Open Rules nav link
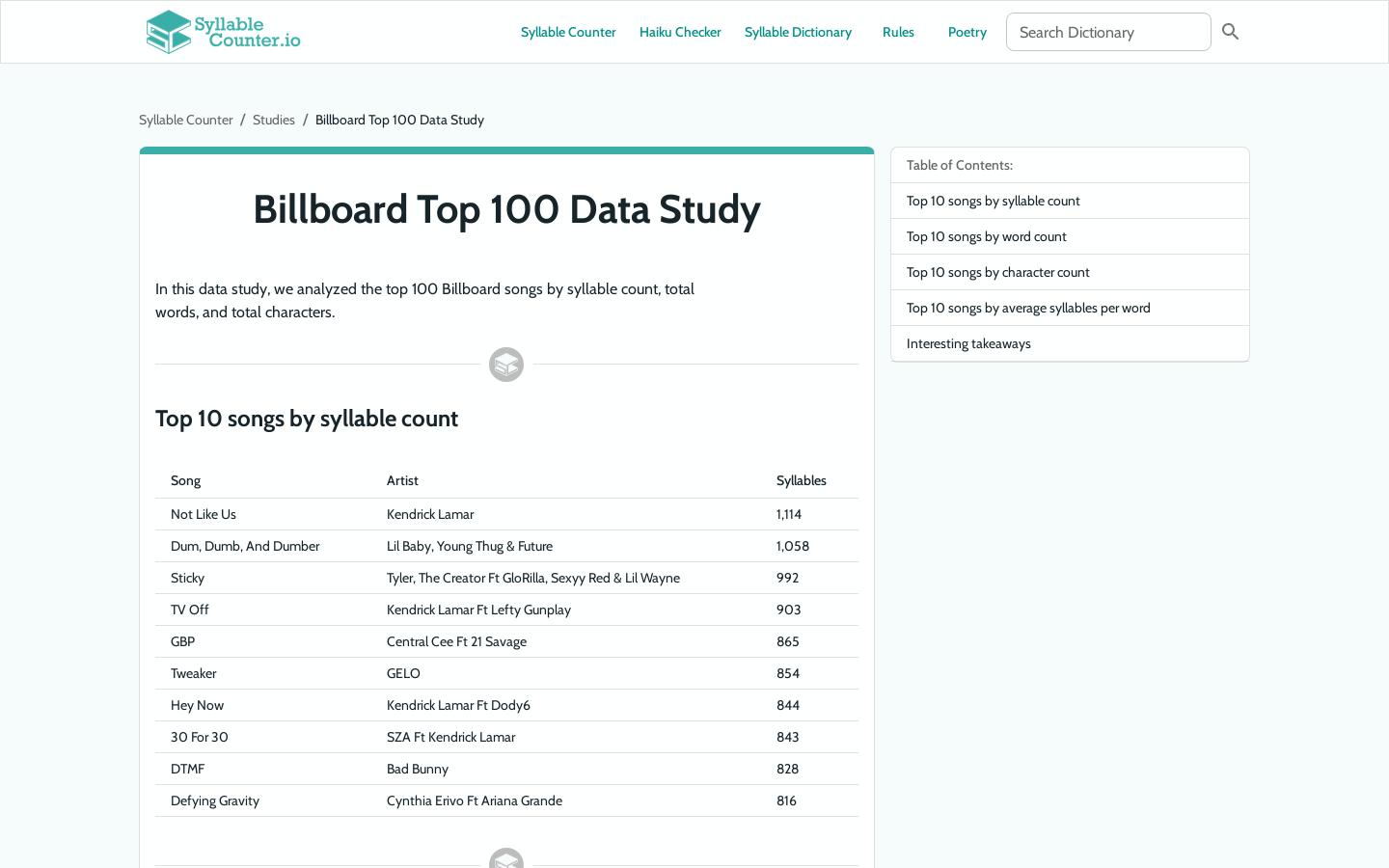Viewport: 1389px width, 868px height. [x=898, y=32]
